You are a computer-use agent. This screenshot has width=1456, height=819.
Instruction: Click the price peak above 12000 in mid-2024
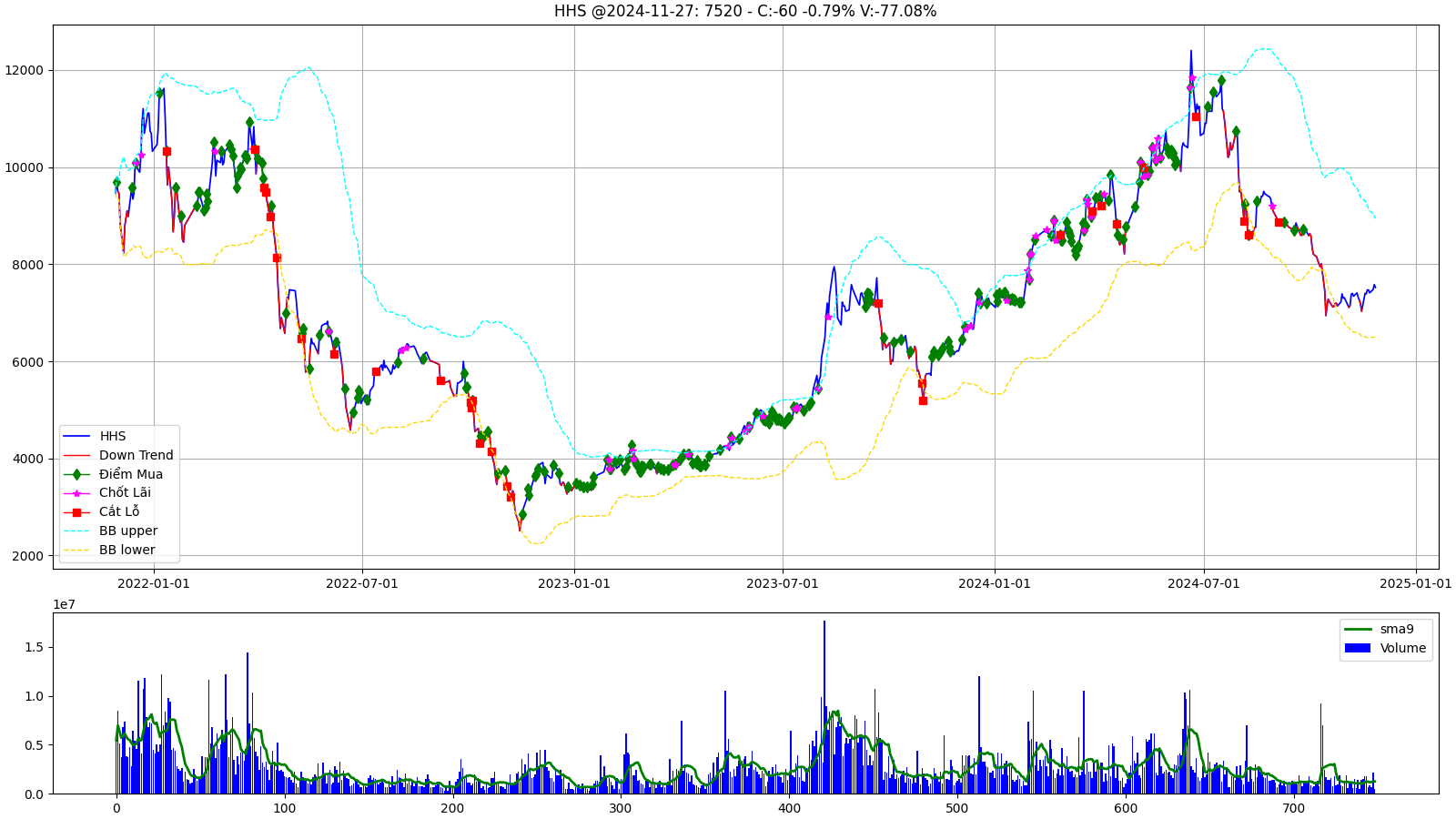pyautogui.click(x=1190, y=52)
